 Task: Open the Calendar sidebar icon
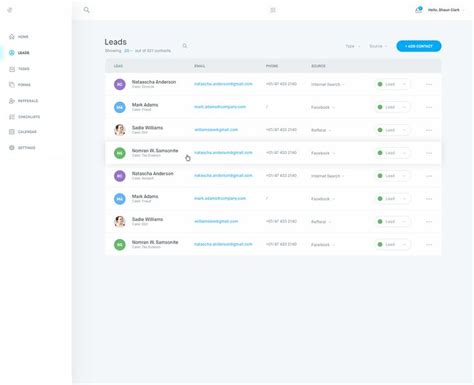pyautogui.click(x=12, y=132)
